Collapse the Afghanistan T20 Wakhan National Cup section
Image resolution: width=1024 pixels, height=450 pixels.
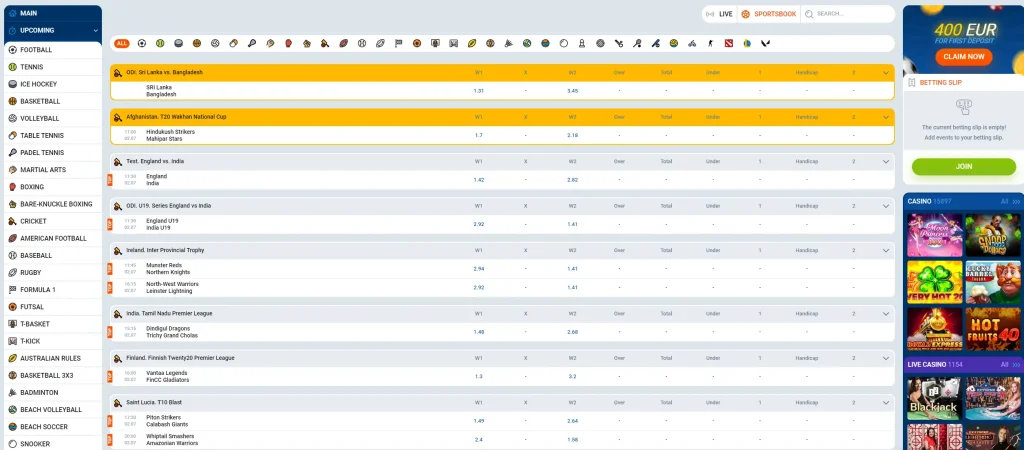click(x=886, y=117)
